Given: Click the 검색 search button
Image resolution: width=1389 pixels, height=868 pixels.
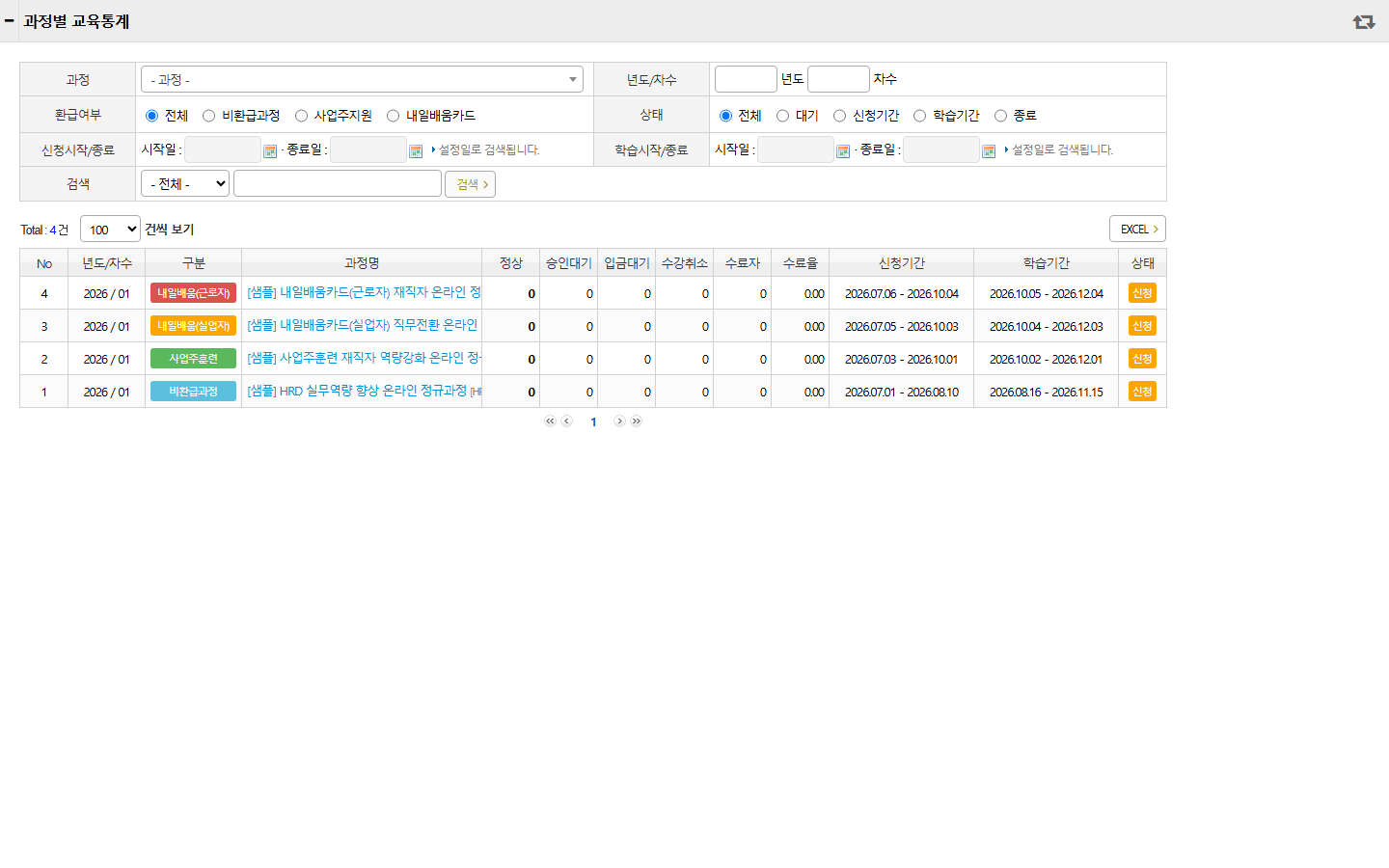Looking at the screenshot, I should click(470, 184).
